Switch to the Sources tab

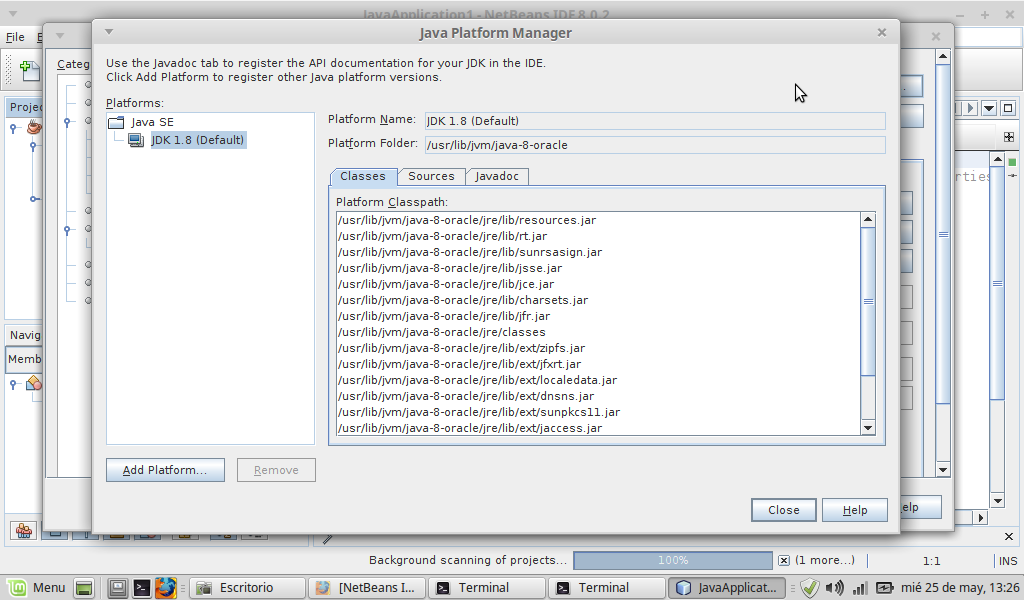[431, 176]
